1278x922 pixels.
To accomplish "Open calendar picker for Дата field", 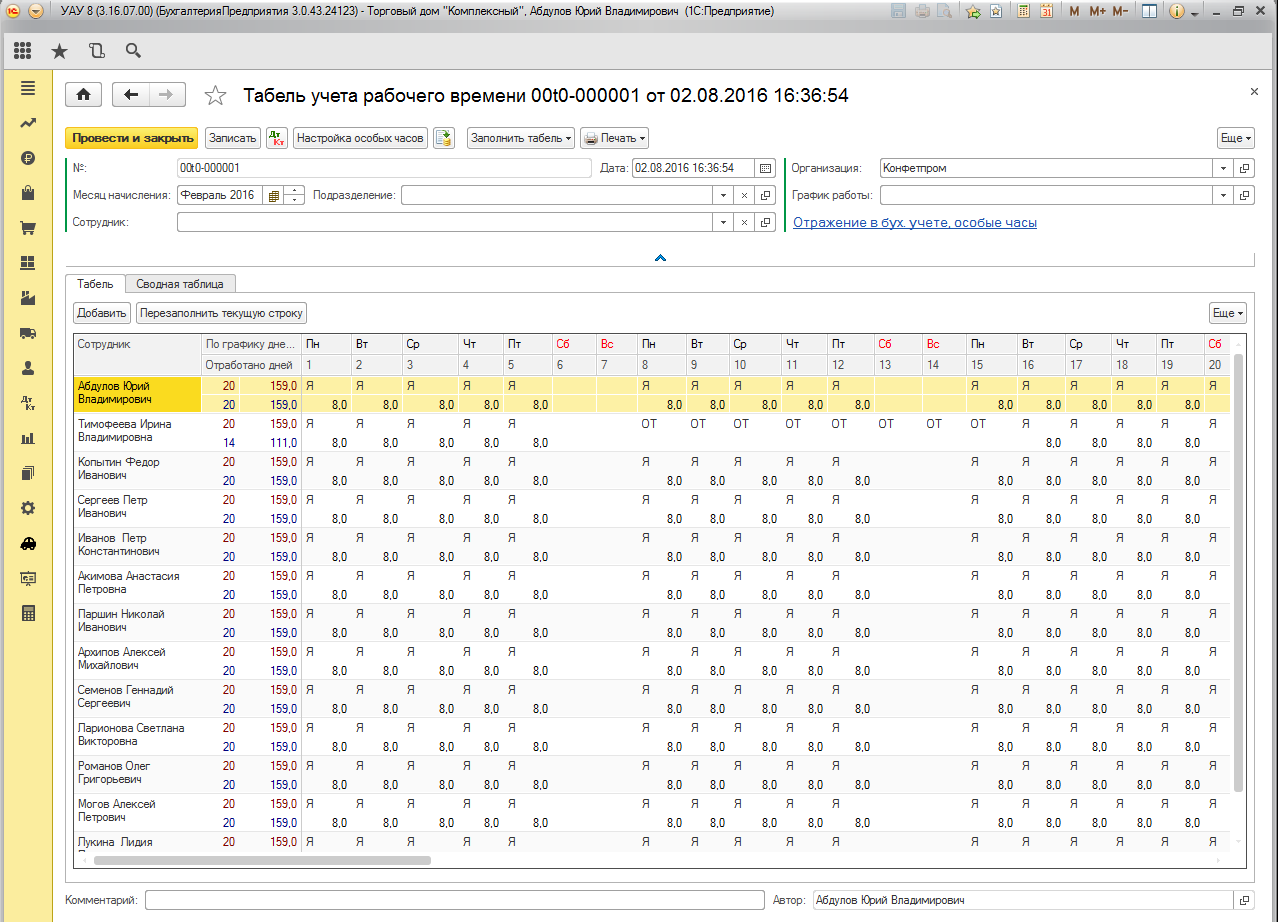I will 766,168.
